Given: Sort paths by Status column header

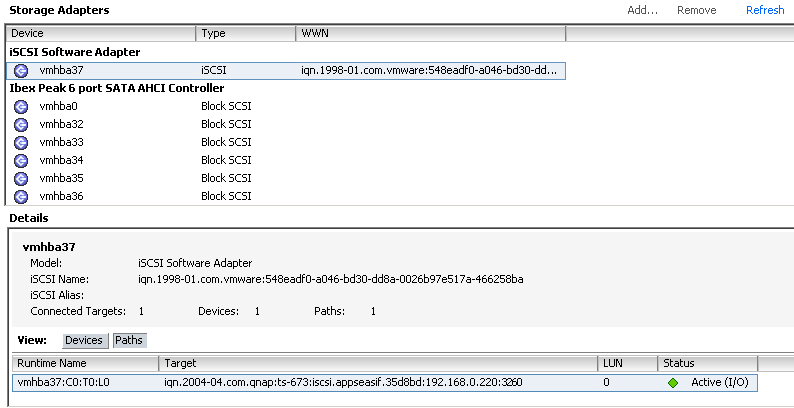Looking at the screenshot, I should (x=707, y=363).
